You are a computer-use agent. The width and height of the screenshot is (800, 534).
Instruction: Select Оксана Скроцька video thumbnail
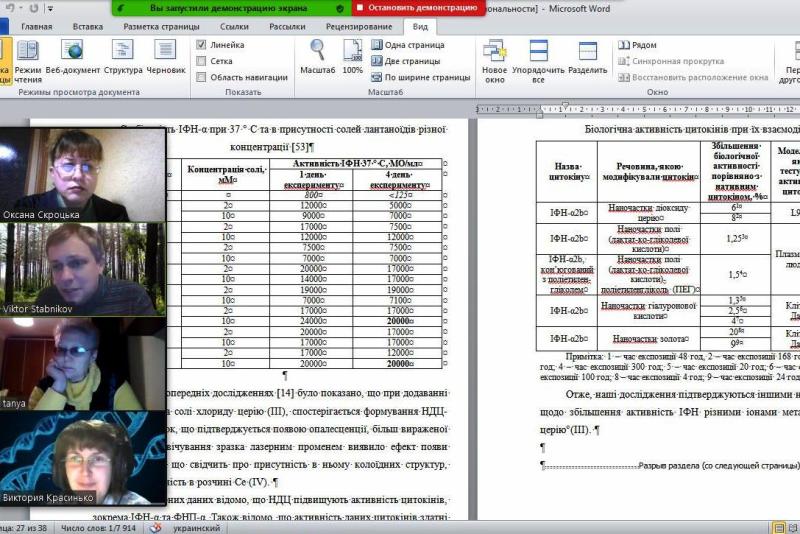[x=83, y=174]
